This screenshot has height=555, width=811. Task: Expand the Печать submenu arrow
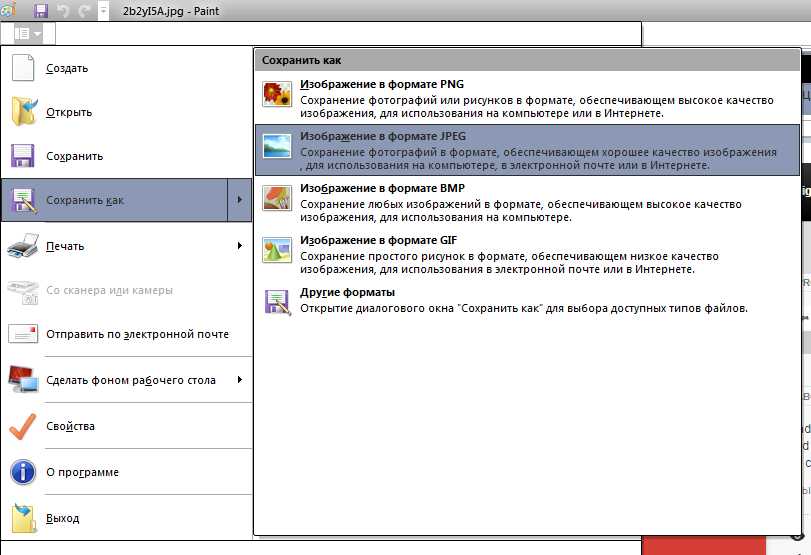[x=239, y=245]
